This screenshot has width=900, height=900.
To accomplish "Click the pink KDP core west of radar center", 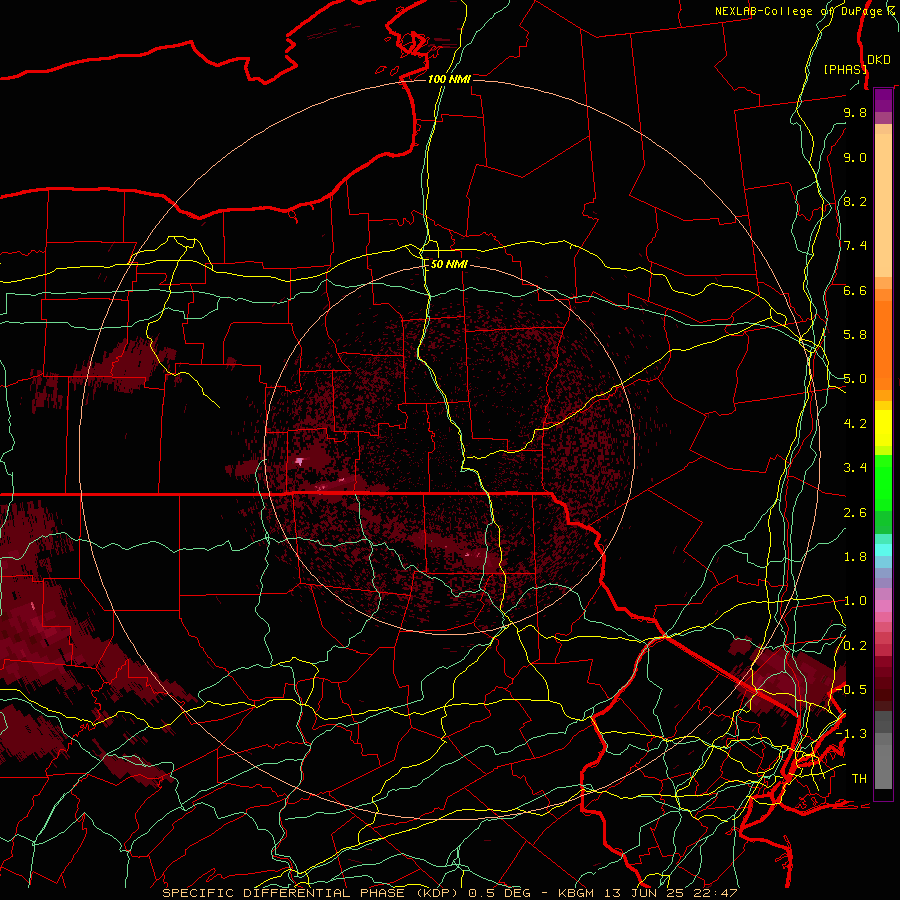I will pos(300,461).
